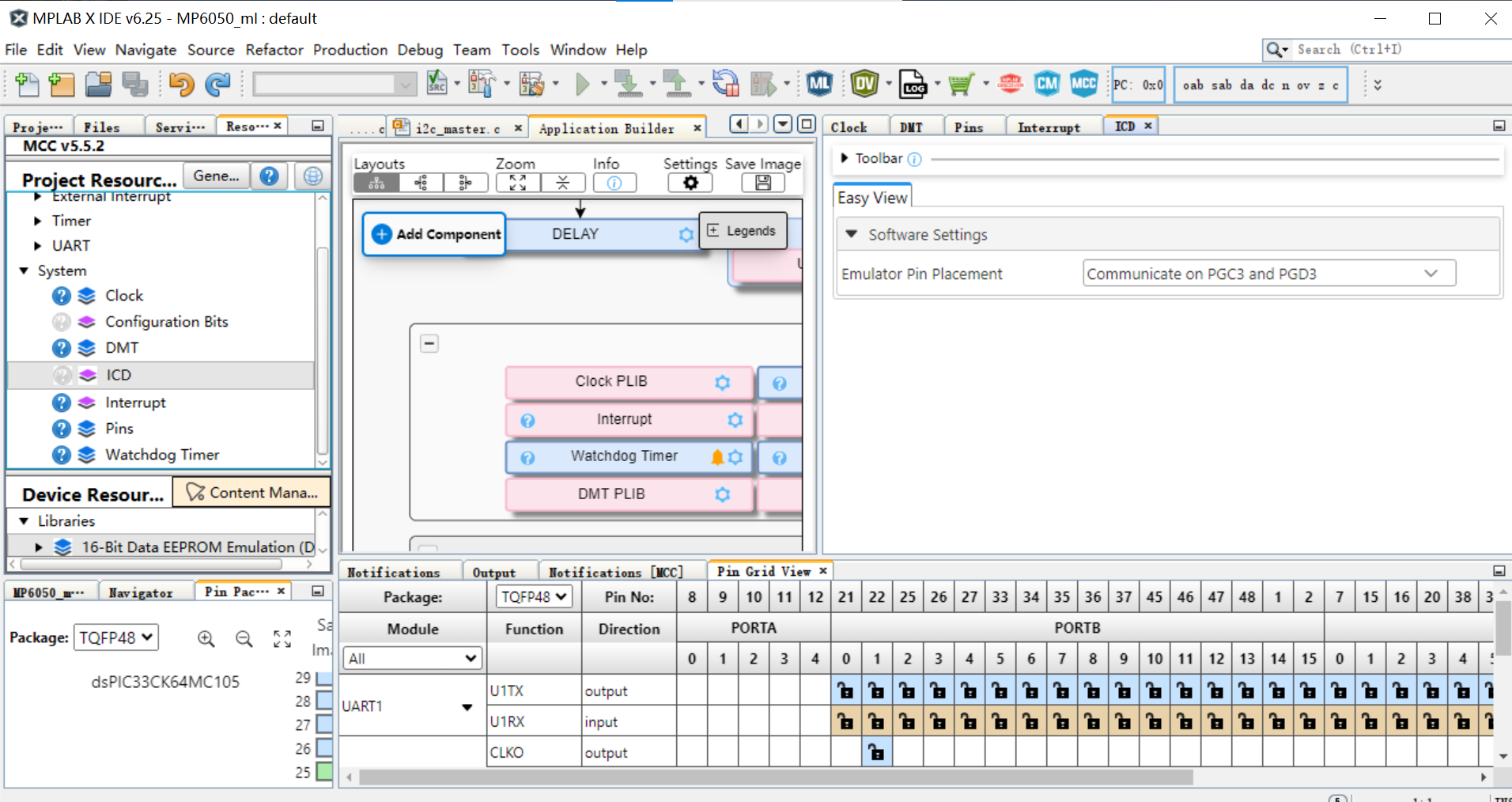Expand the Toolbar section in ICD panel
This screenshot has height=802, width=1512.
tap(845, 158)
